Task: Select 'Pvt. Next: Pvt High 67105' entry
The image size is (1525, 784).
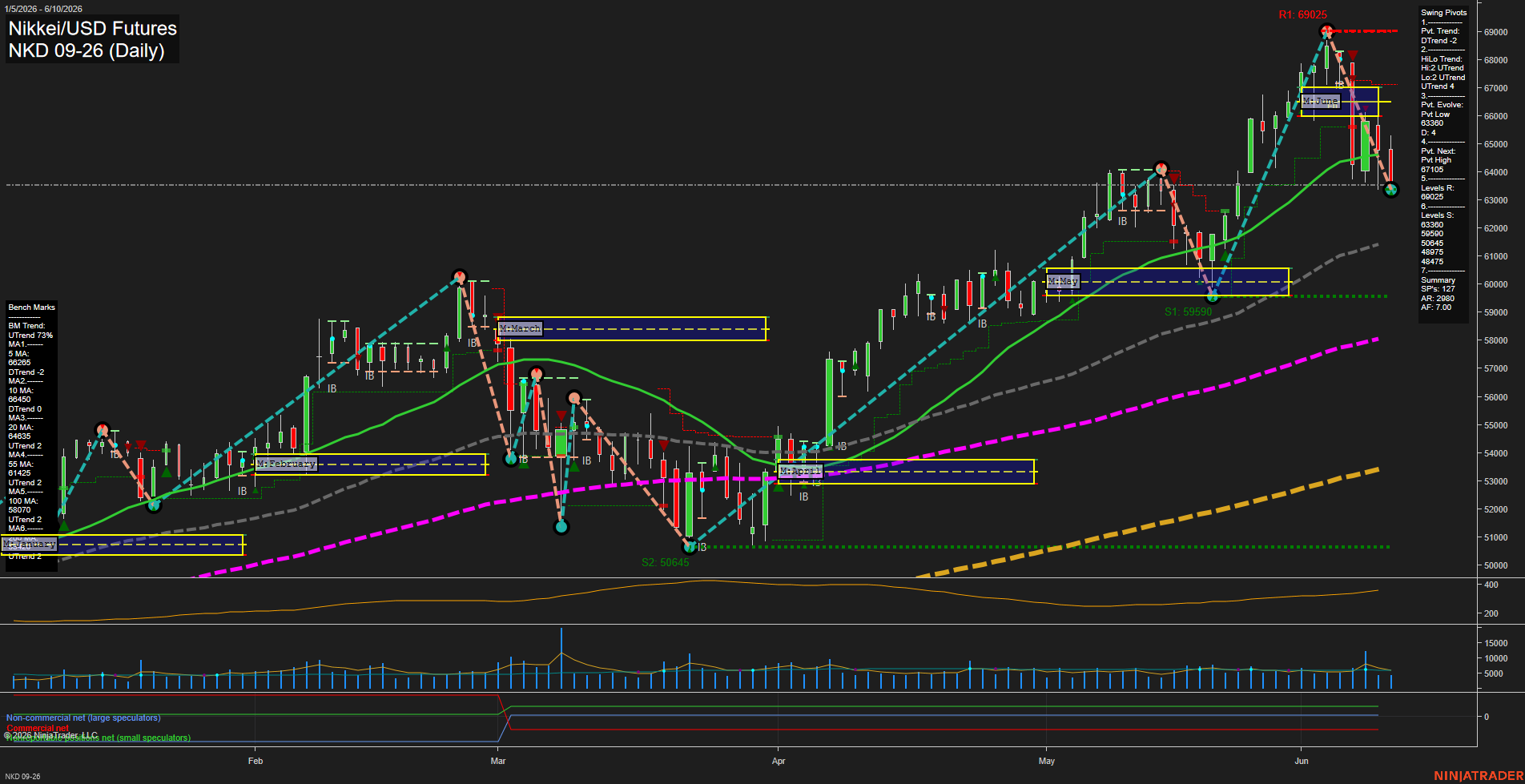Action: pyautogui.click(x=1438, y=160)
